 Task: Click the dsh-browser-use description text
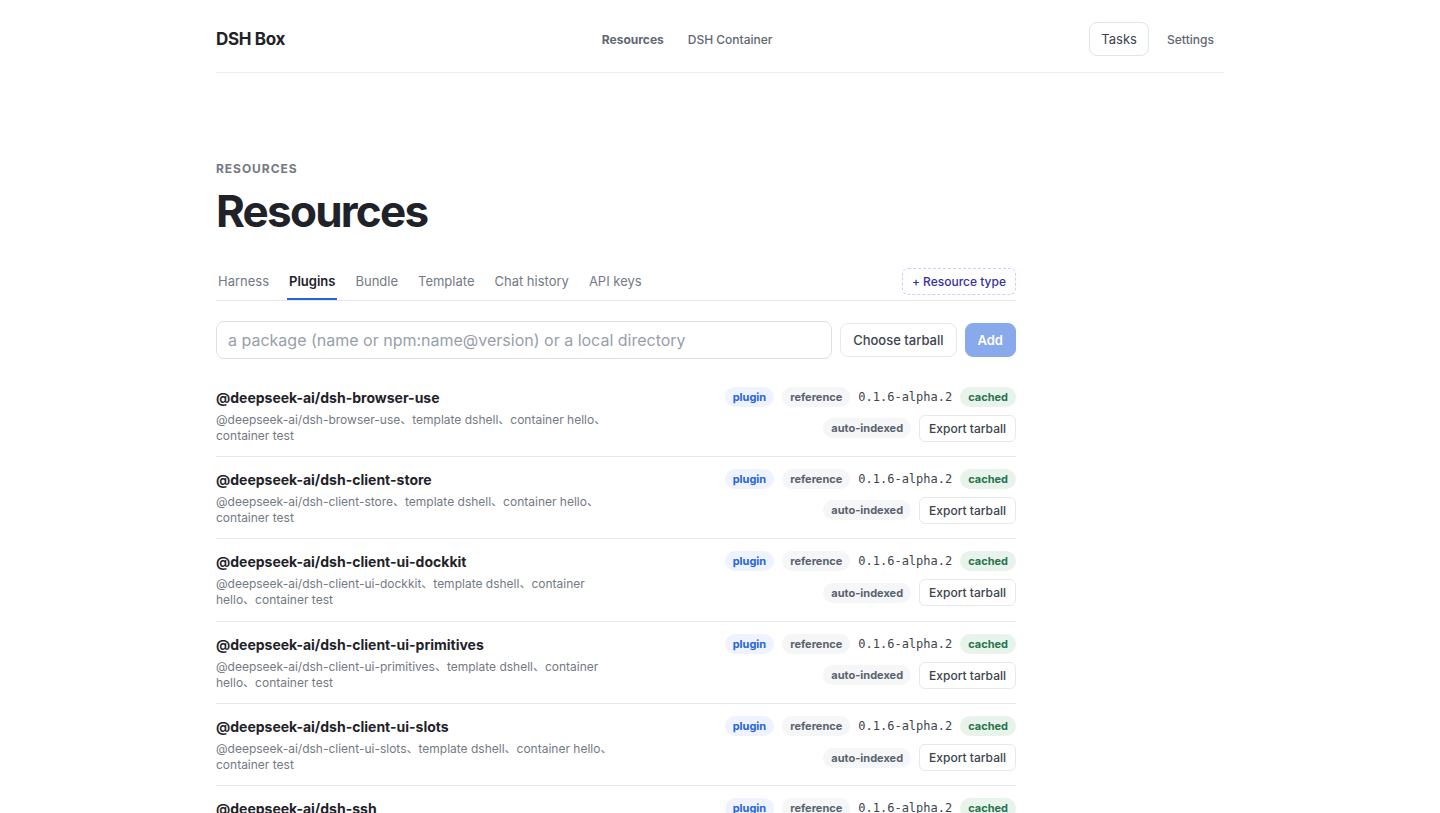tap(411, 428)
